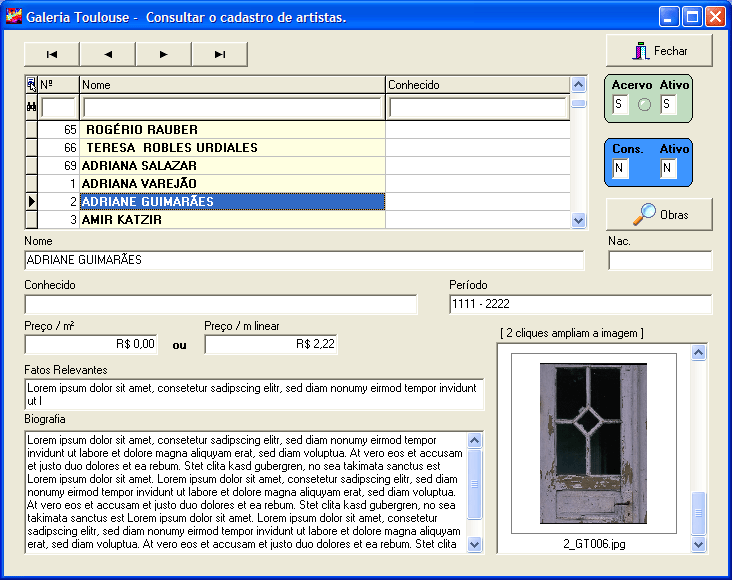
Task: Go to the previous artist record
Action: click(x=108, y=54)
